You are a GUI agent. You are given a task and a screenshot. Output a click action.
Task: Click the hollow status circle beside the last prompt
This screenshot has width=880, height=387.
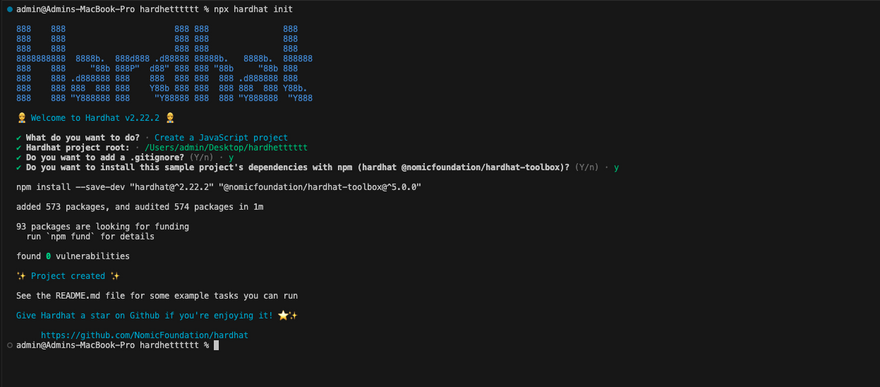click(x=10, y=345)
